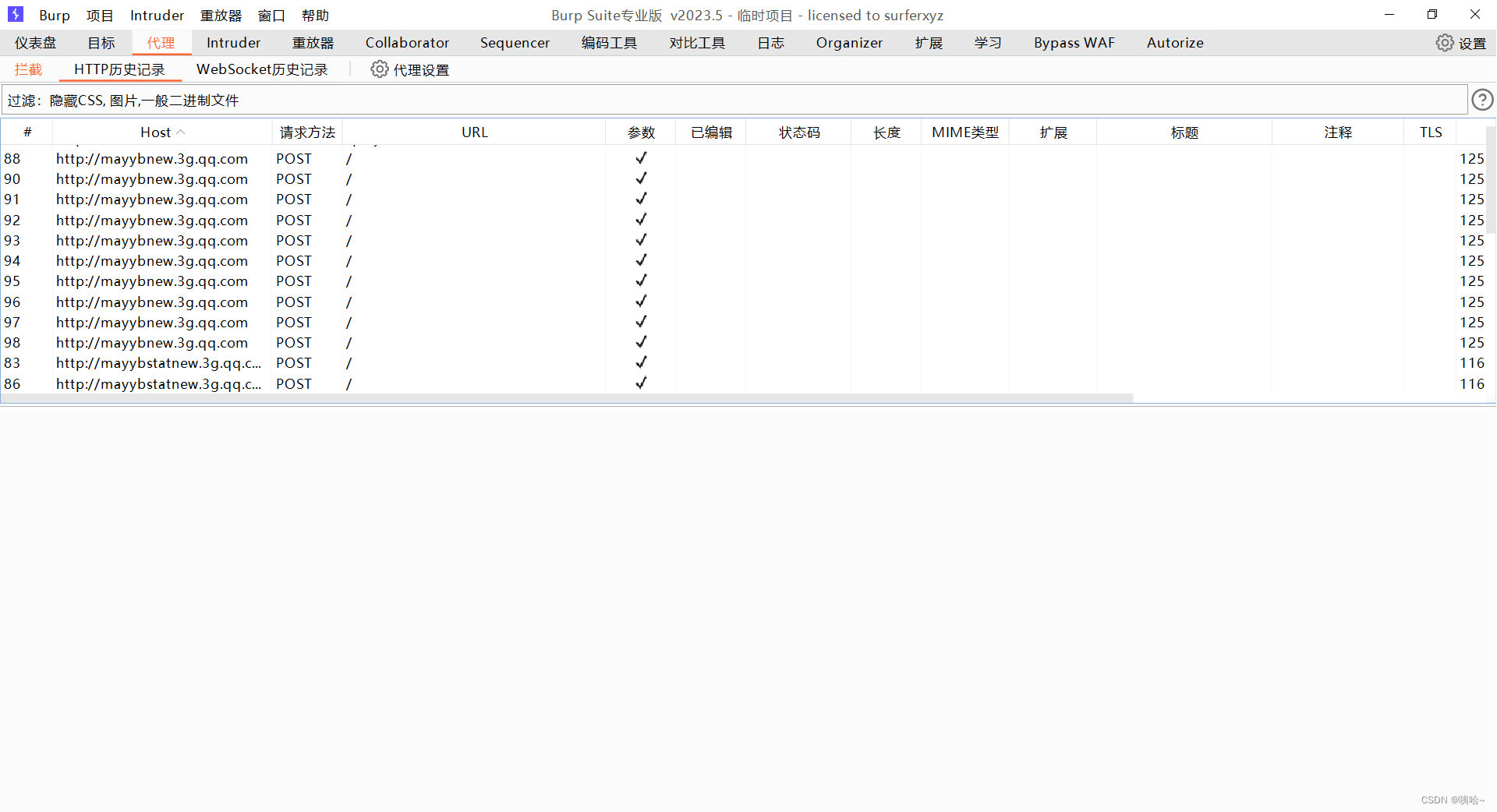The height and width of the screenshot is (812, 1497).
Task: Sort by the 请求方法 column header
Action: pyautogui.click(x=307, y=132)
